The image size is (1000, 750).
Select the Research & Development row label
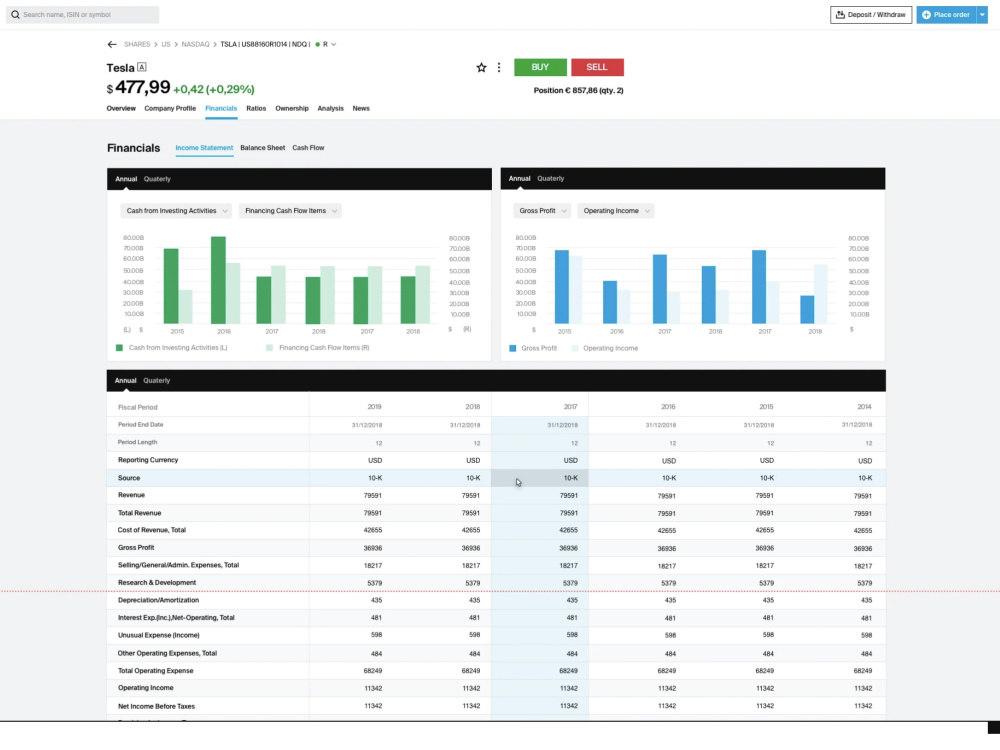[x=157, y=583]
